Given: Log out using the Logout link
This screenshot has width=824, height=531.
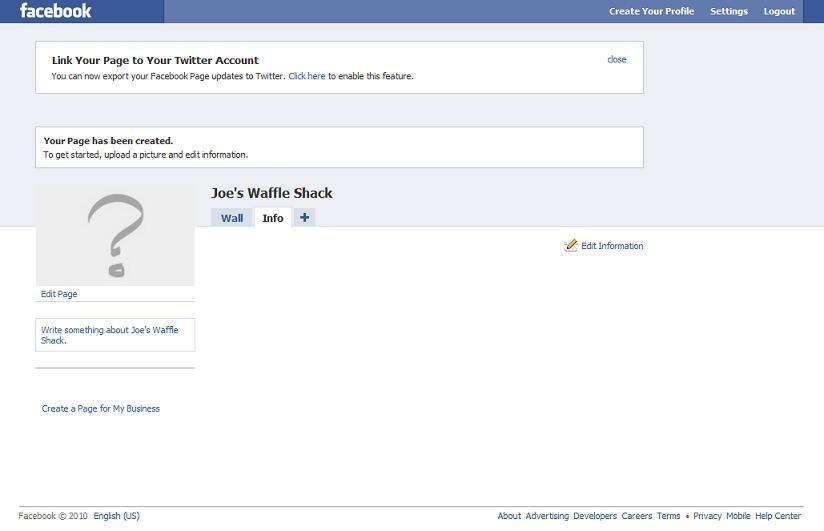Looking at the screenshot, I should tap(779, 11).
